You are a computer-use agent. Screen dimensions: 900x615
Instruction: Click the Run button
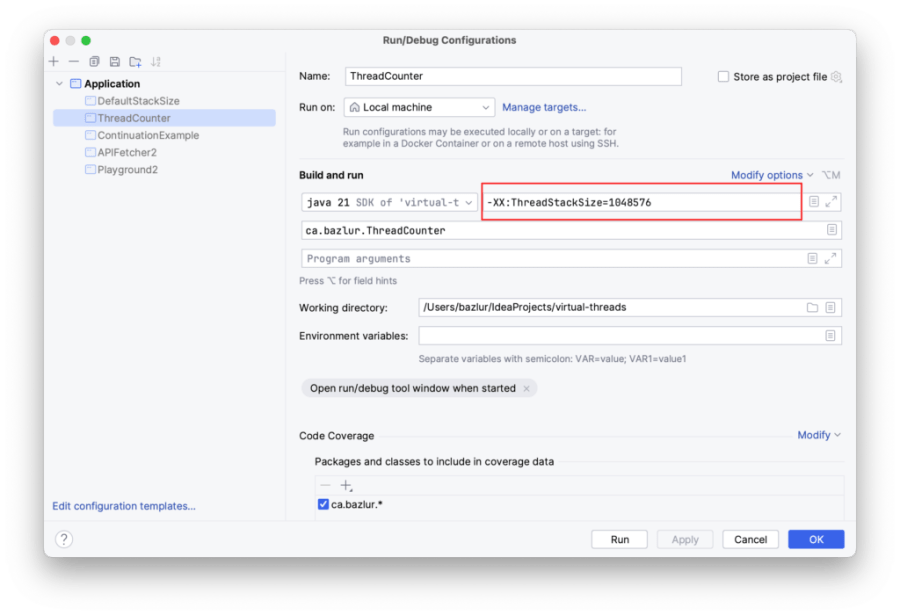(619, 540)
